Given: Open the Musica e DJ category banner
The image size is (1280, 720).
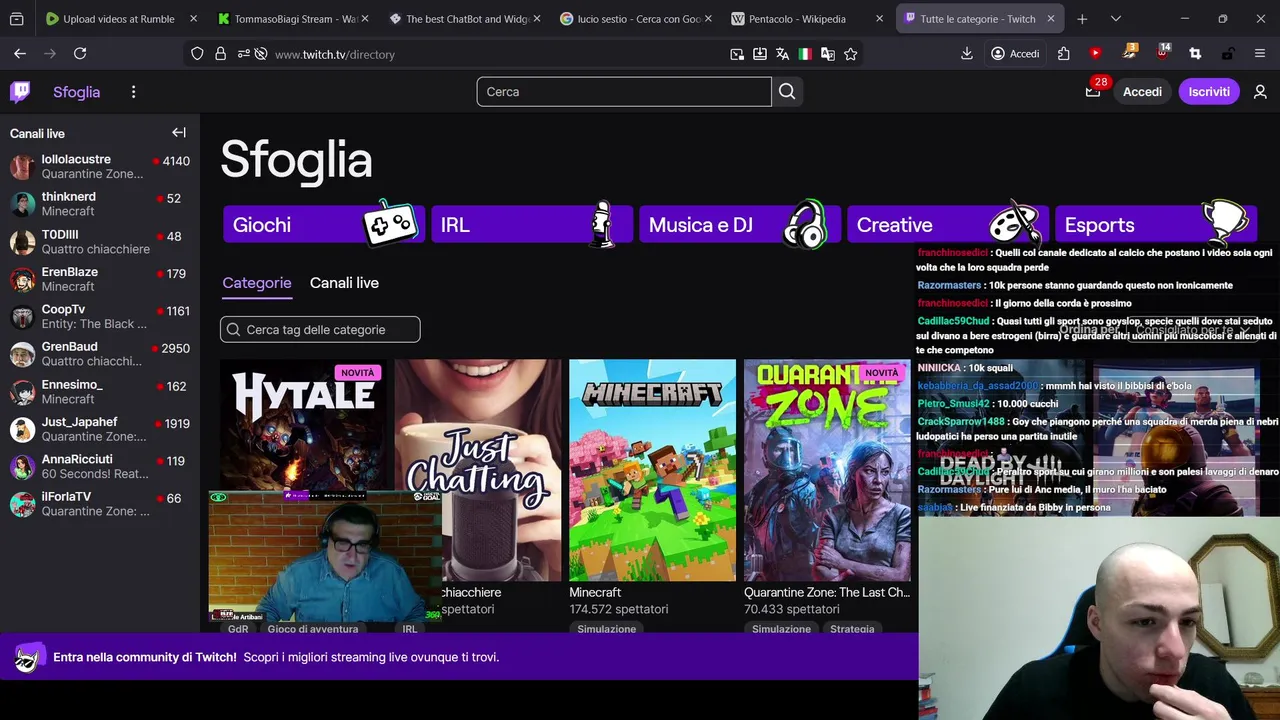Looking at the screenshot, I should pyautogui.click(x=740, y=225).
